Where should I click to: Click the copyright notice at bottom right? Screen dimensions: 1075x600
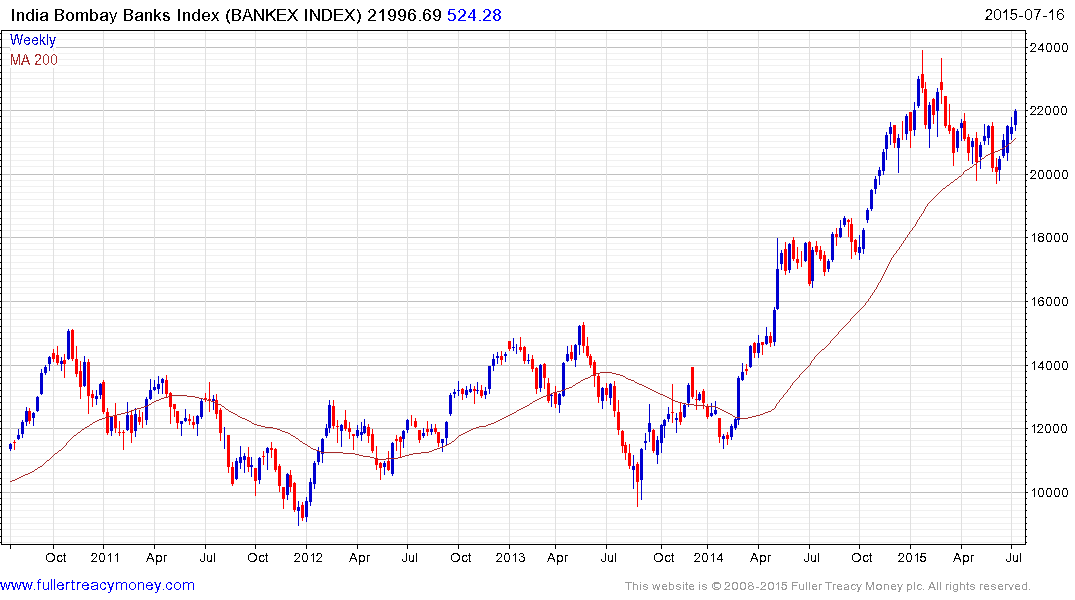click(828, 586)
